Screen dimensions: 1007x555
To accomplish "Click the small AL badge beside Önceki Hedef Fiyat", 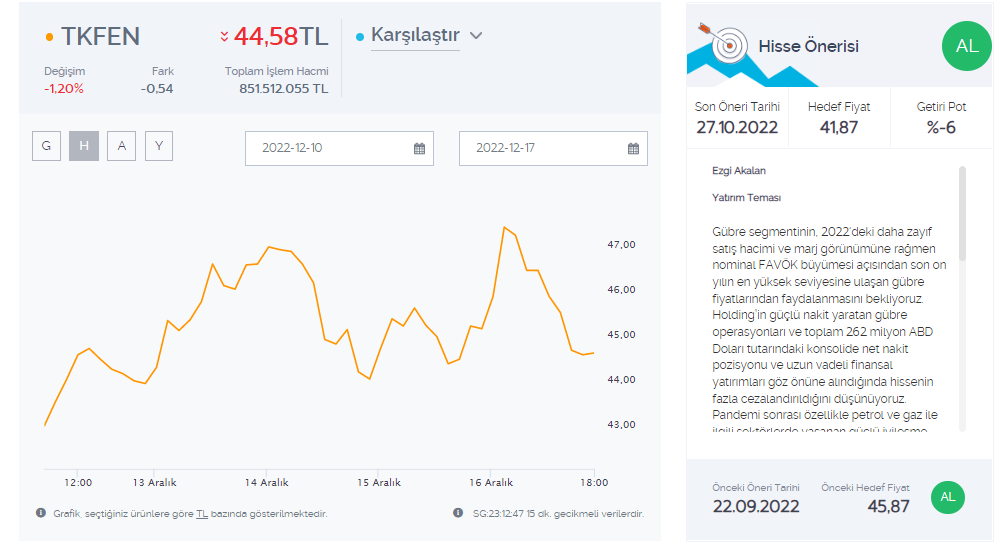I will [x=948, y=497].
